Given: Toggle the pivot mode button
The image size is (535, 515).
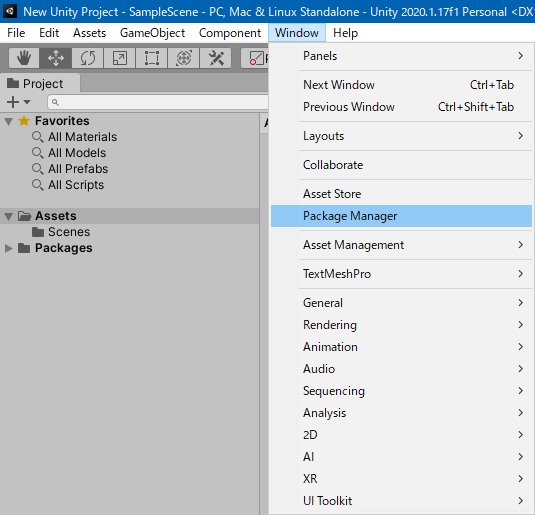Looking at the screenshot, I should (x=255, y=58).
